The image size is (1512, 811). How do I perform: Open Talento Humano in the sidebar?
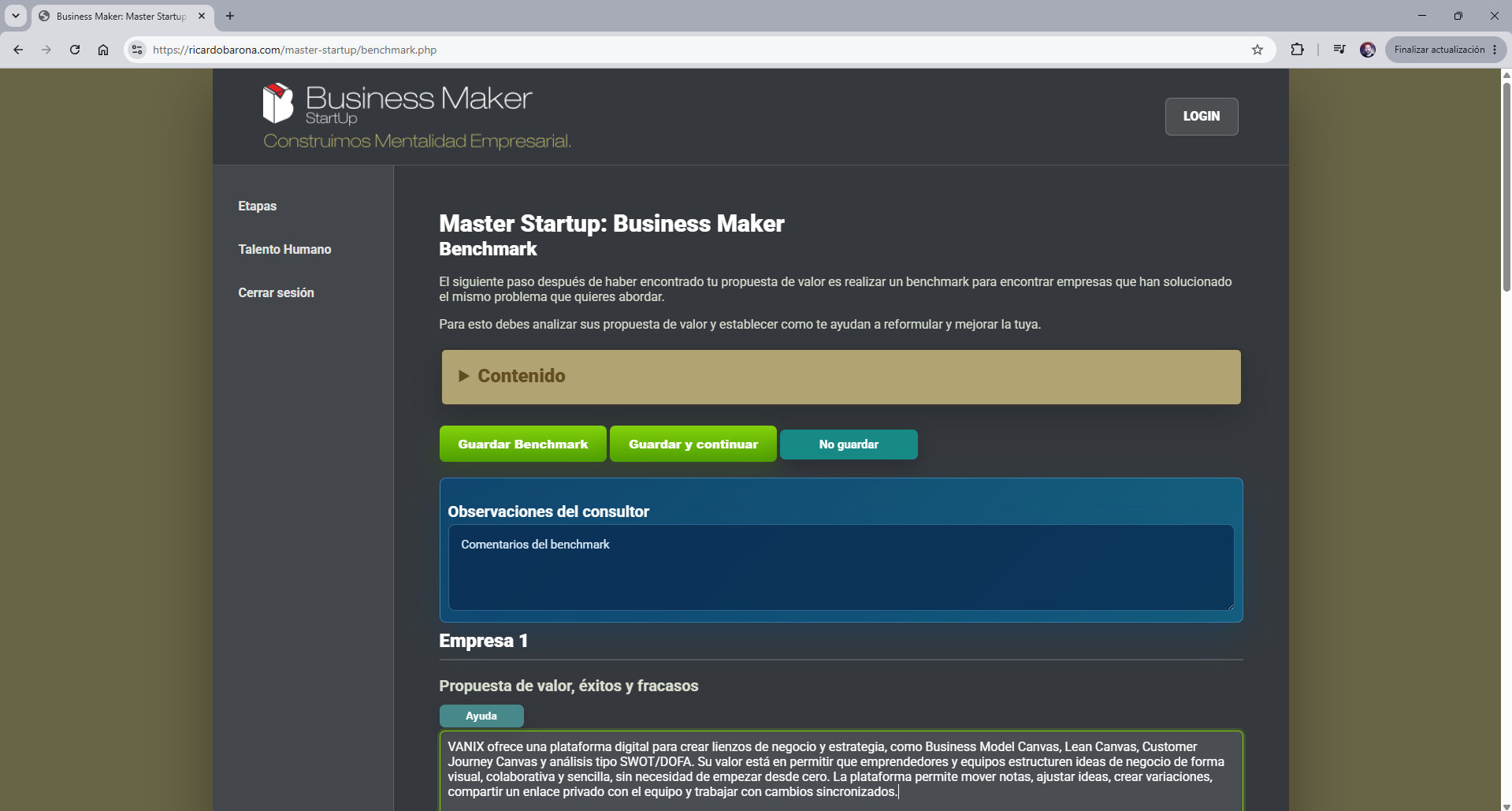click(284, 249)
